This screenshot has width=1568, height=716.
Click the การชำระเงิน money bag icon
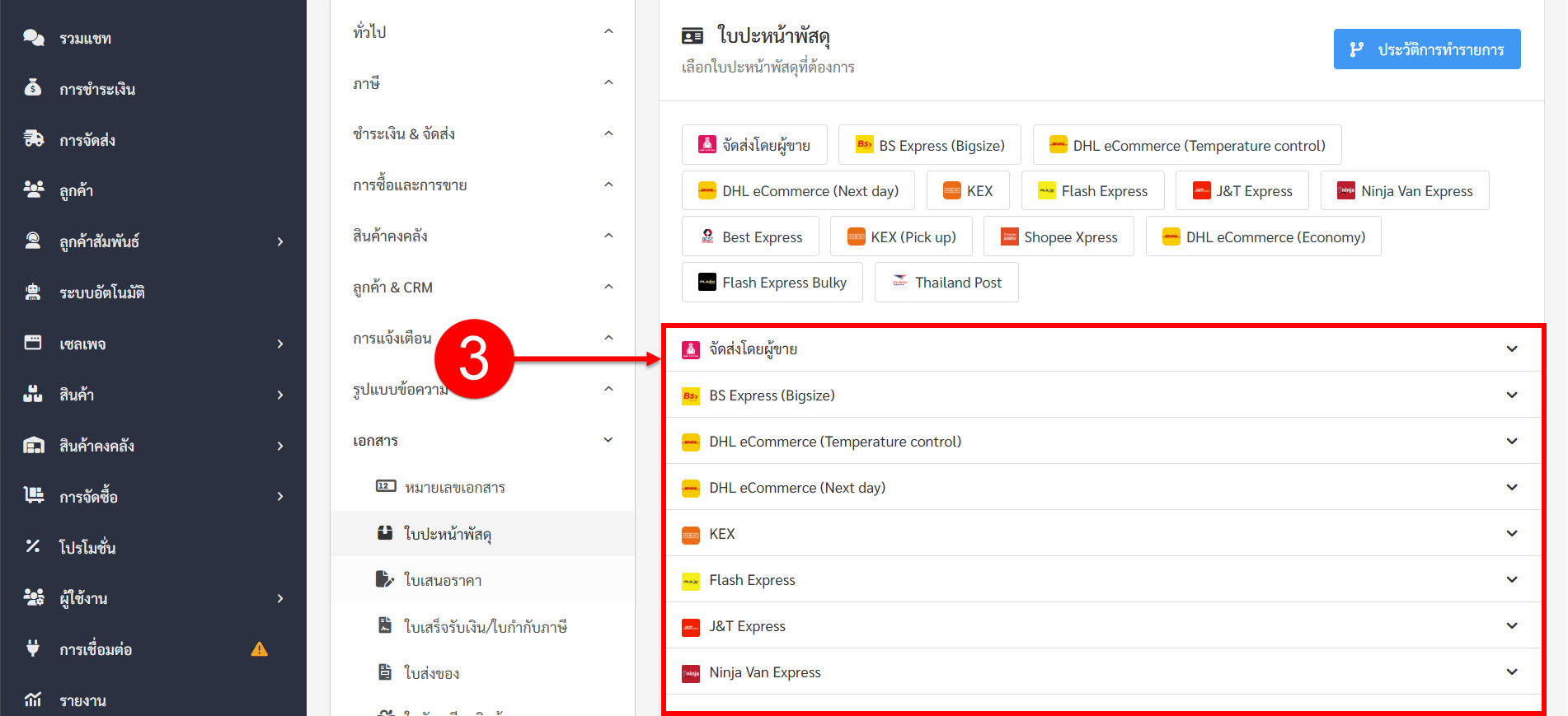pos(33,88)
